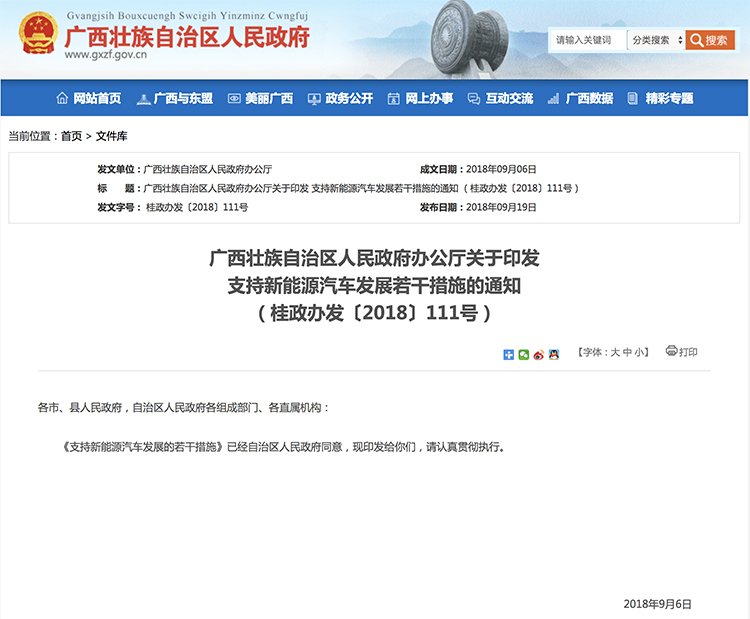Click the document heading line 支持新能源汽车发展若干措施的通知
750x619 pixels.
click(374, 286)
